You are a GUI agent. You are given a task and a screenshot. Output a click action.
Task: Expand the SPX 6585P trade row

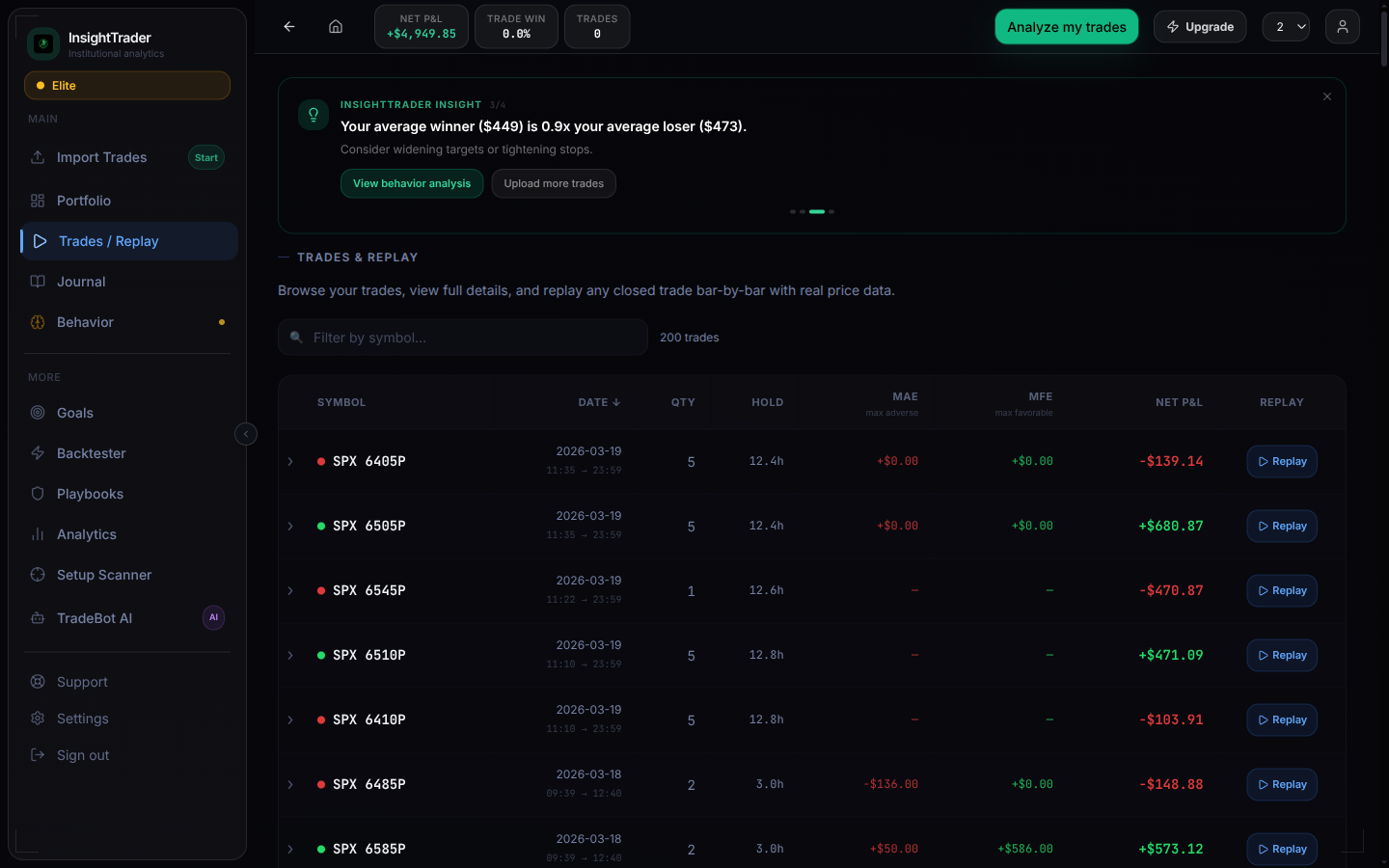tap(290, 849)
